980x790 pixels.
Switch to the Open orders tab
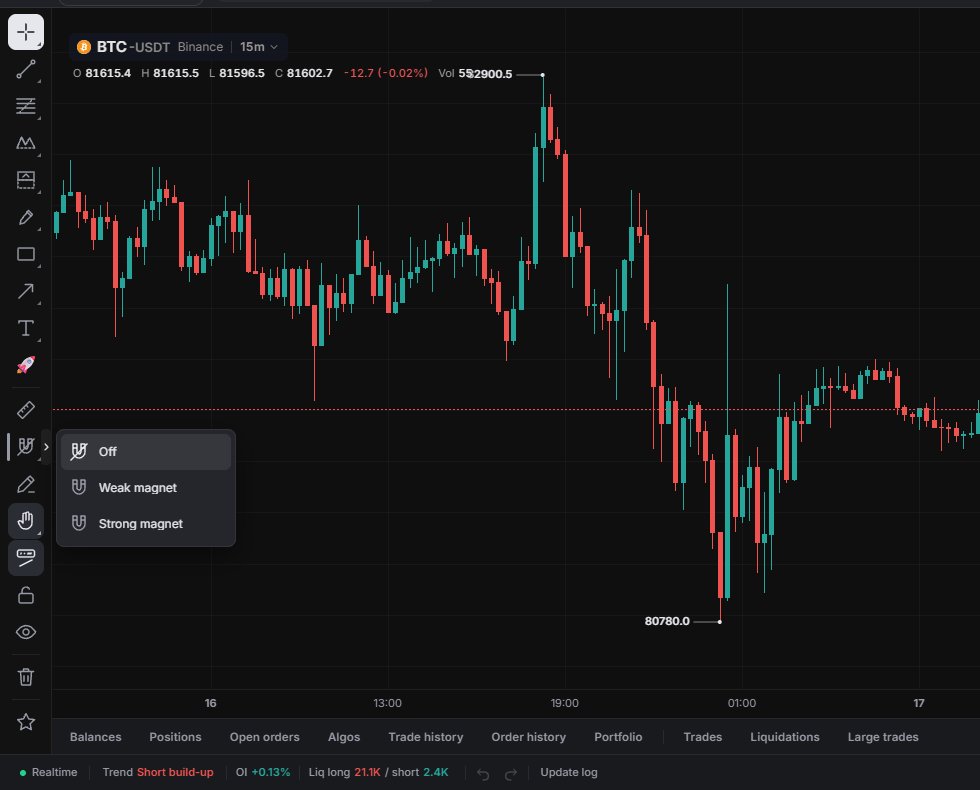264,737
